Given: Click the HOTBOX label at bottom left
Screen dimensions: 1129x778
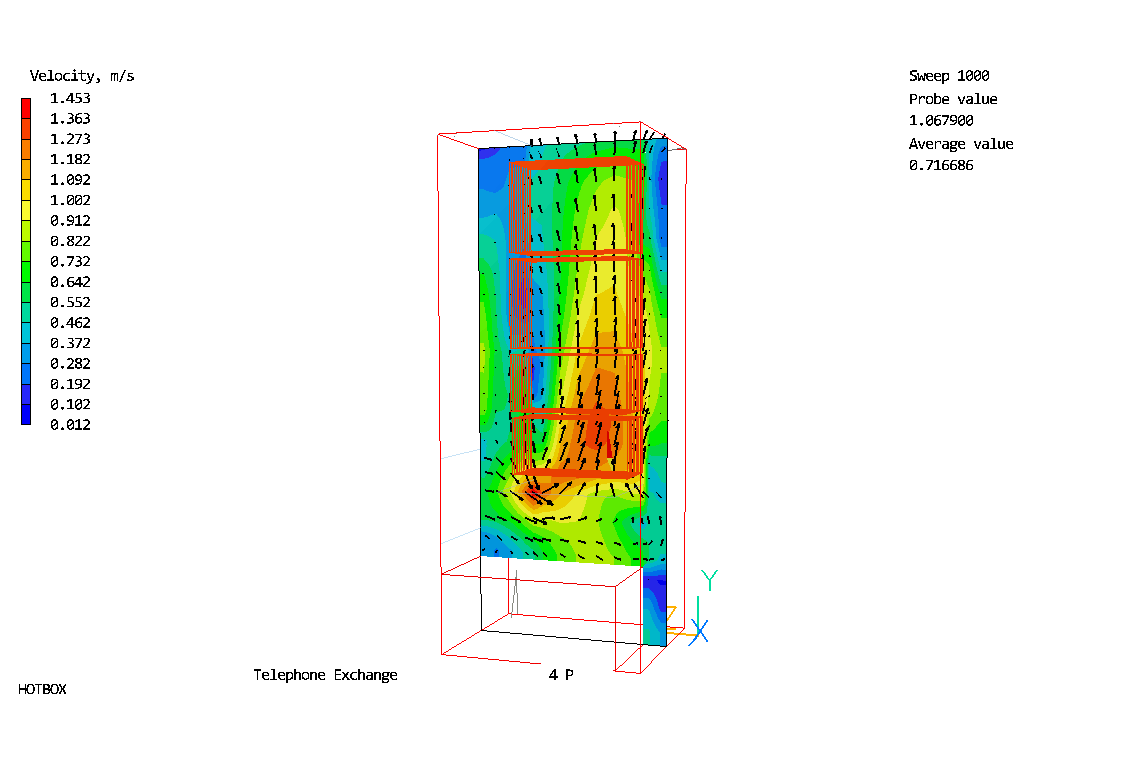Looking at the screenshot, I should tap(42, 689).
